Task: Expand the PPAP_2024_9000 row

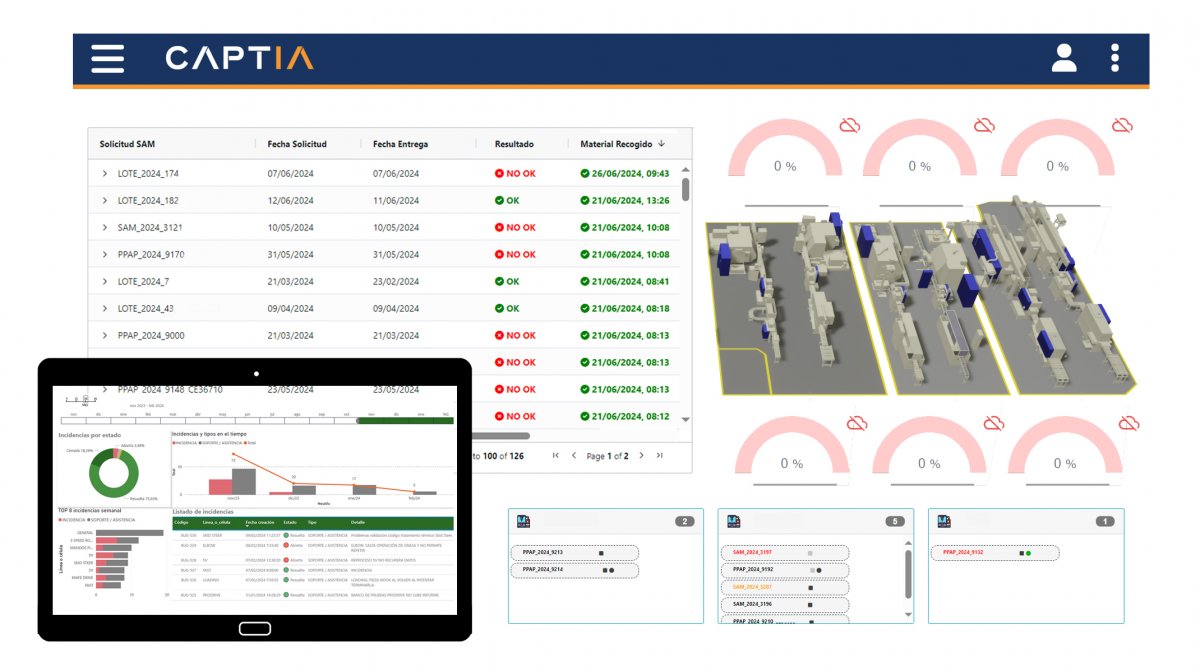Action: pyautogui.click(x=104, y=335)
